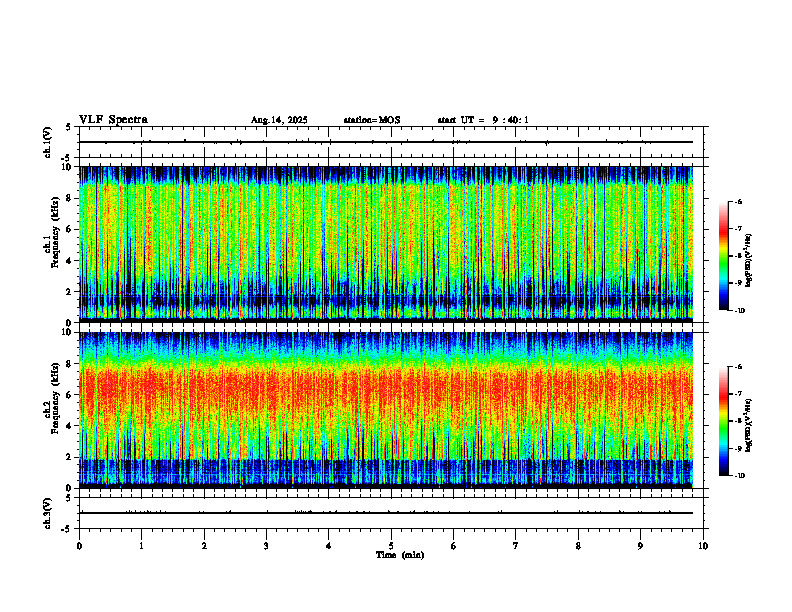Click the ch.2 frequency axis "4" tick label
Image resolution: width=792 pixels, height=612 pixels.
[x=70, y=426]
